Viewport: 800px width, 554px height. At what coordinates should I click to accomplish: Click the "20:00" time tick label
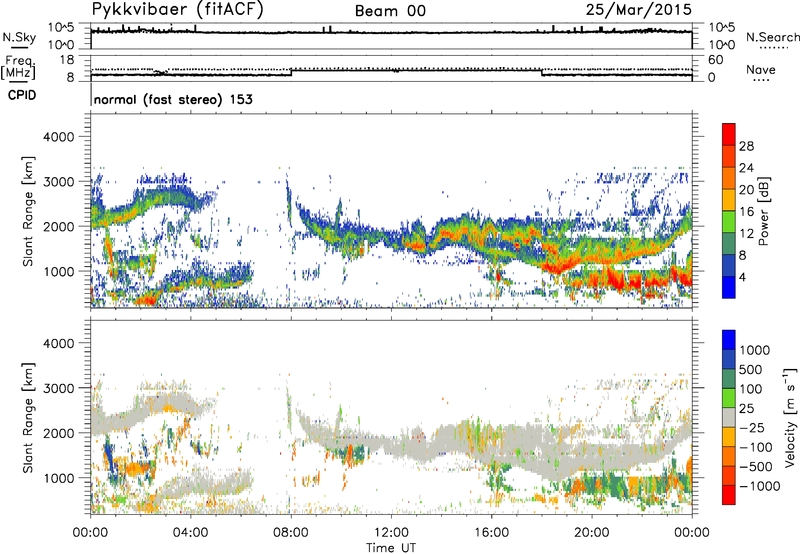tap(591, 533)
